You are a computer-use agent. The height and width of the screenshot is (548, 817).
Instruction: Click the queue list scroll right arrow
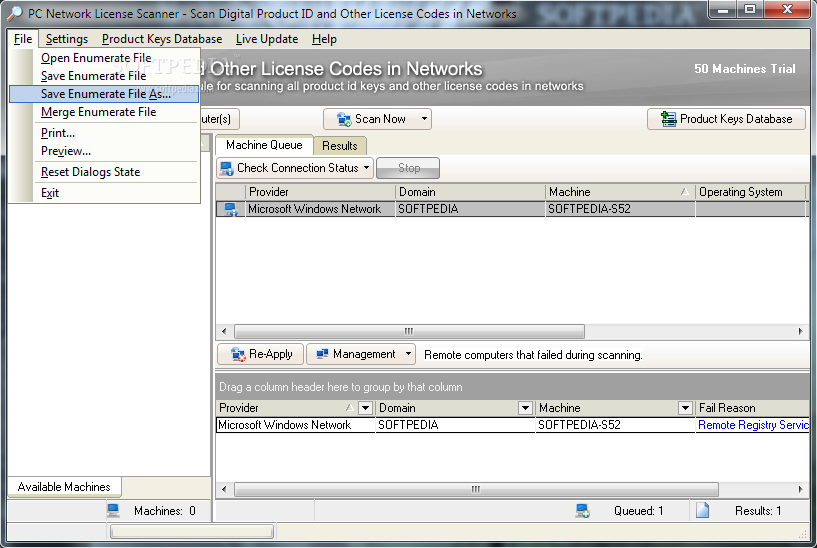tap(800, 331)
